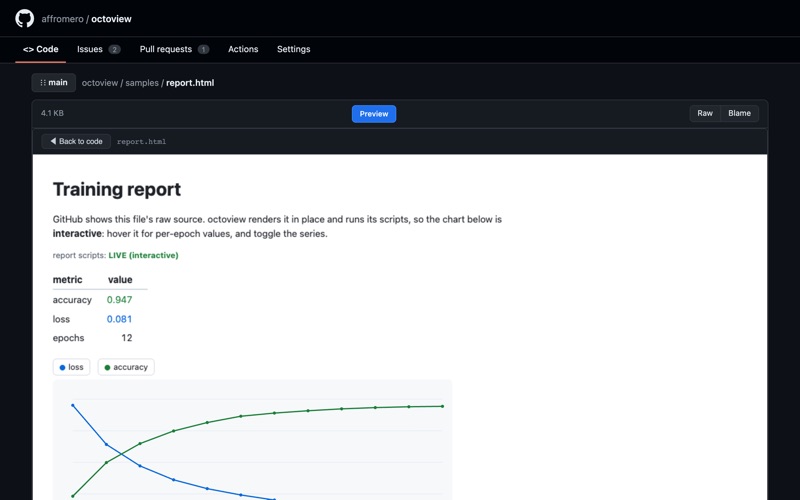Open the Blame view
Image resolution: width=800 pixels, height=500 pixels.
739,113
